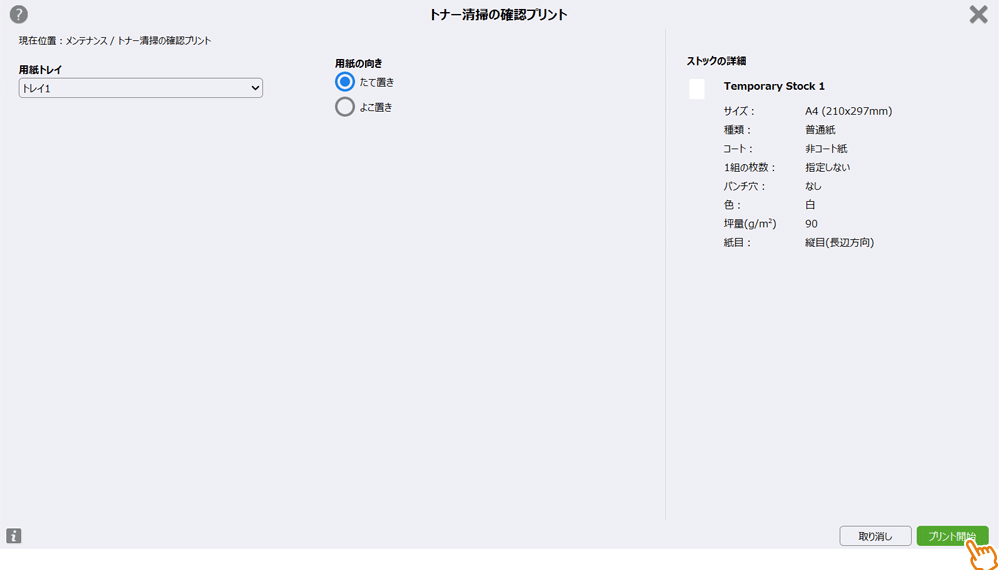Click the 指定しない sheets-per-set value
The width and height of the screenshot is (1000, 570).
coord(827,167)
